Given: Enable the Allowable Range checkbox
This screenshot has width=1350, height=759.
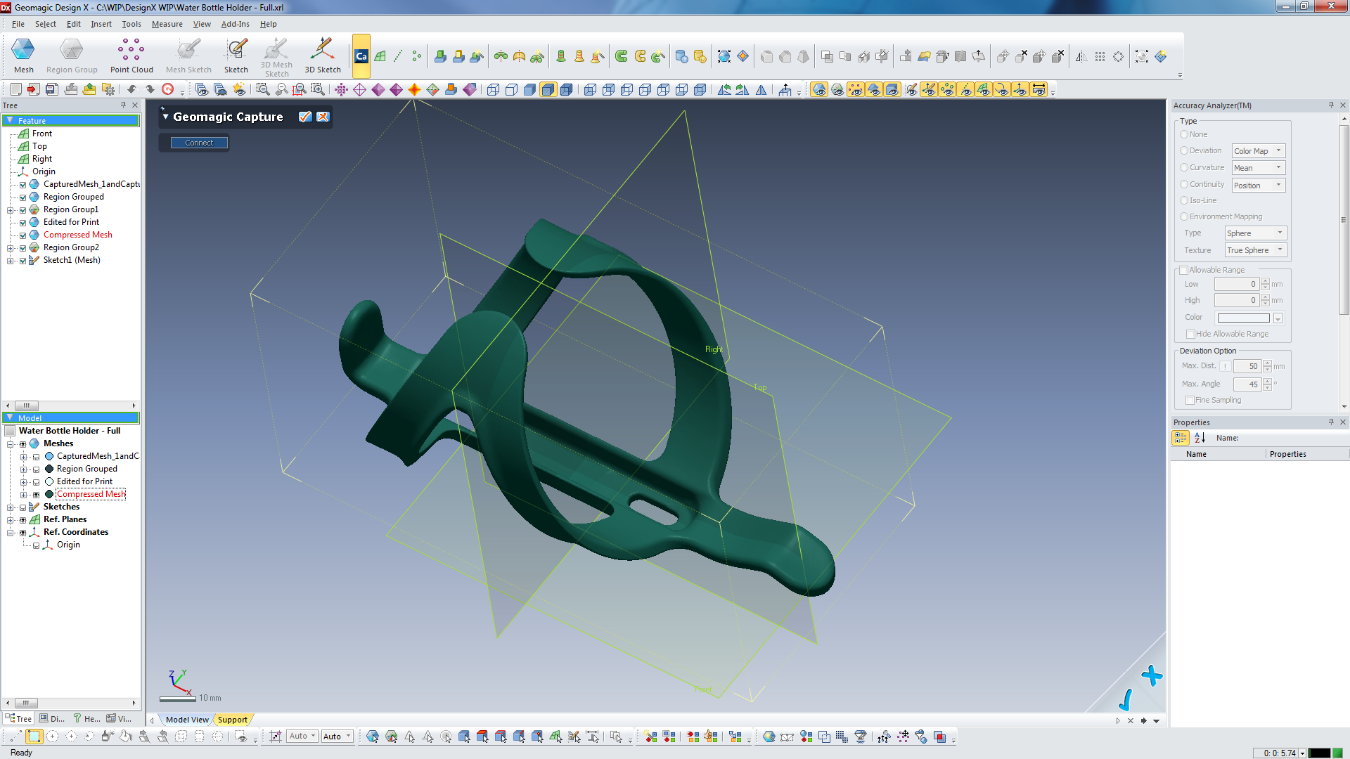Looking at the screenshot, I should [x=1184, y=270].
